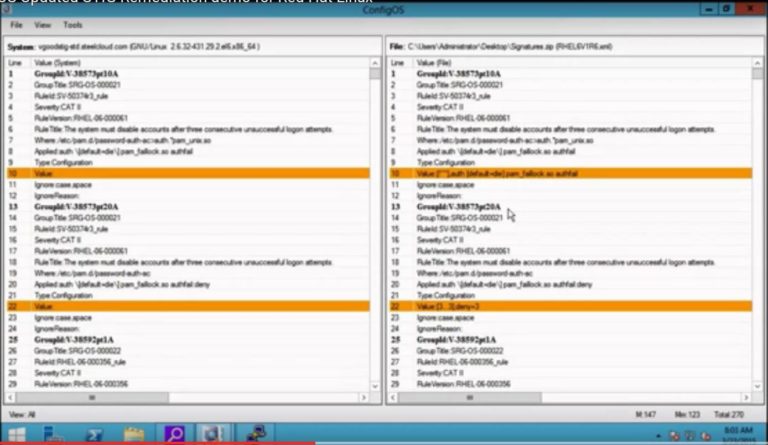
Task: Launch PowerShell from the taskbar
Action: coord(96,434)
